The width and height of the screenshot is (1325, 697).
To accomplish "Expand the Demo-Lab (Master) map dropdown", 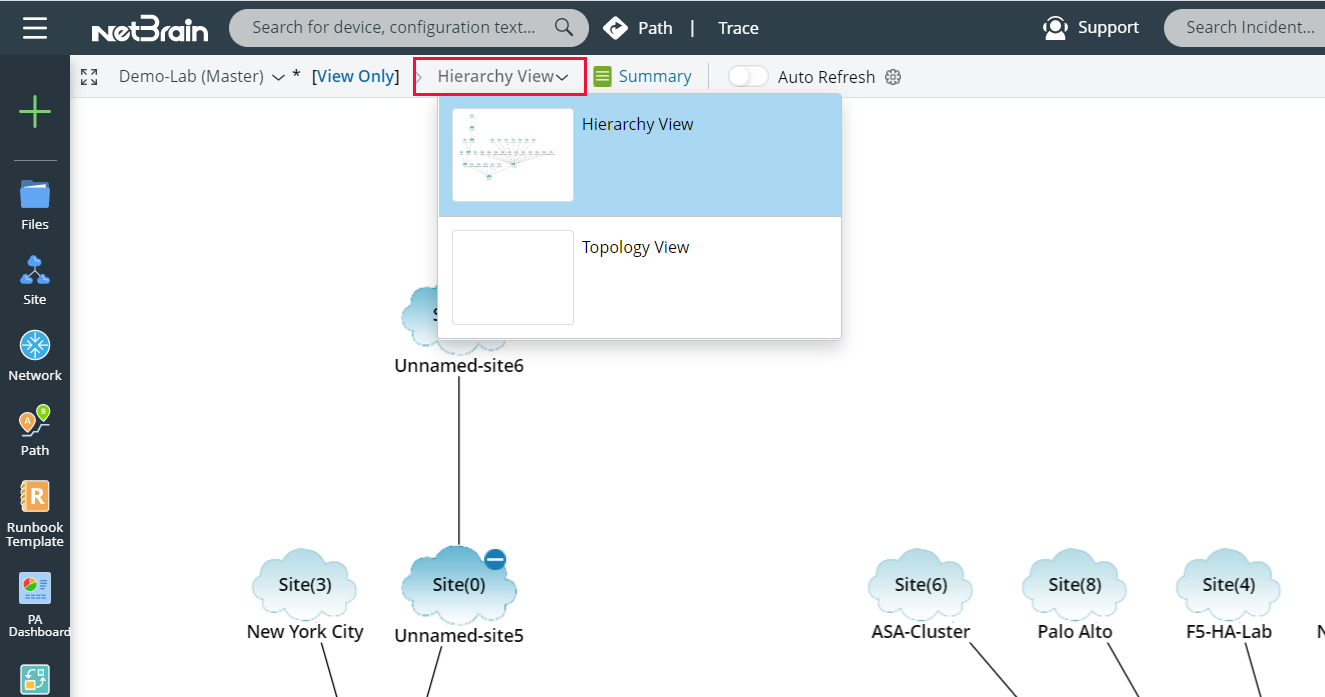I will coord(278,76).
